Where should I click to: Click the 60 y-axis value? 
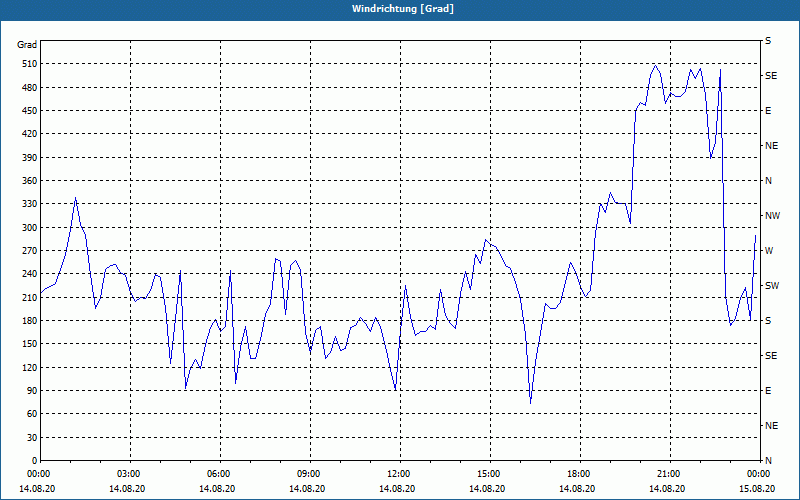pos(32,414)
